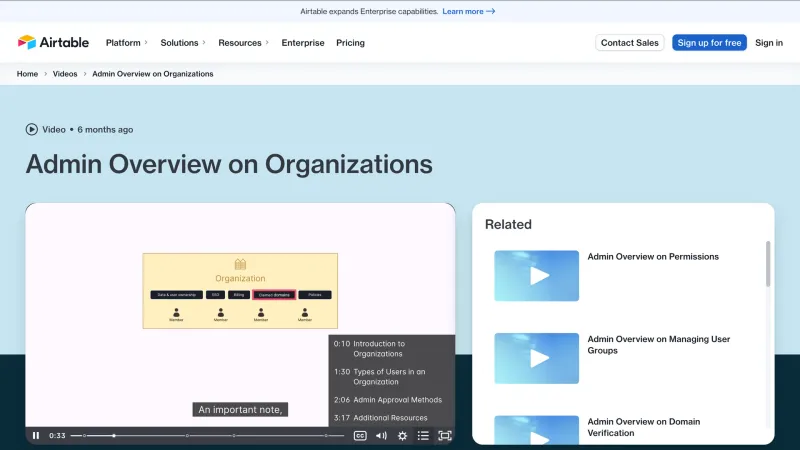Open the video in fullscreen mode
The width and height of the screenshot is (800, 450).
click(x=445, y=436)
